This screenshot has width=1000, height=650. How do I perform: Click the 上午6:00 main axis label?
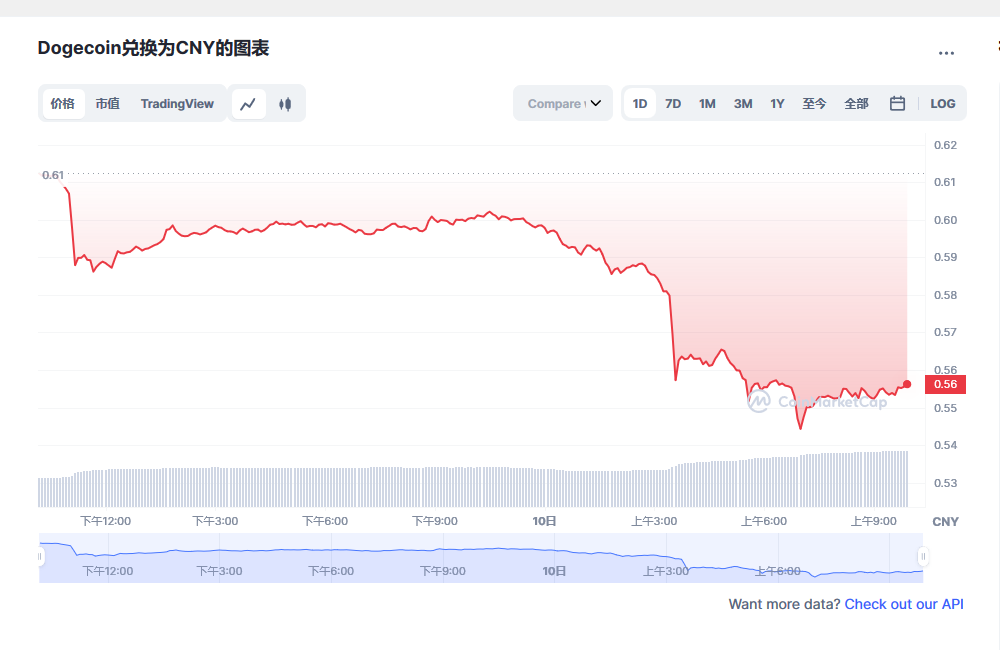(764, 521)
